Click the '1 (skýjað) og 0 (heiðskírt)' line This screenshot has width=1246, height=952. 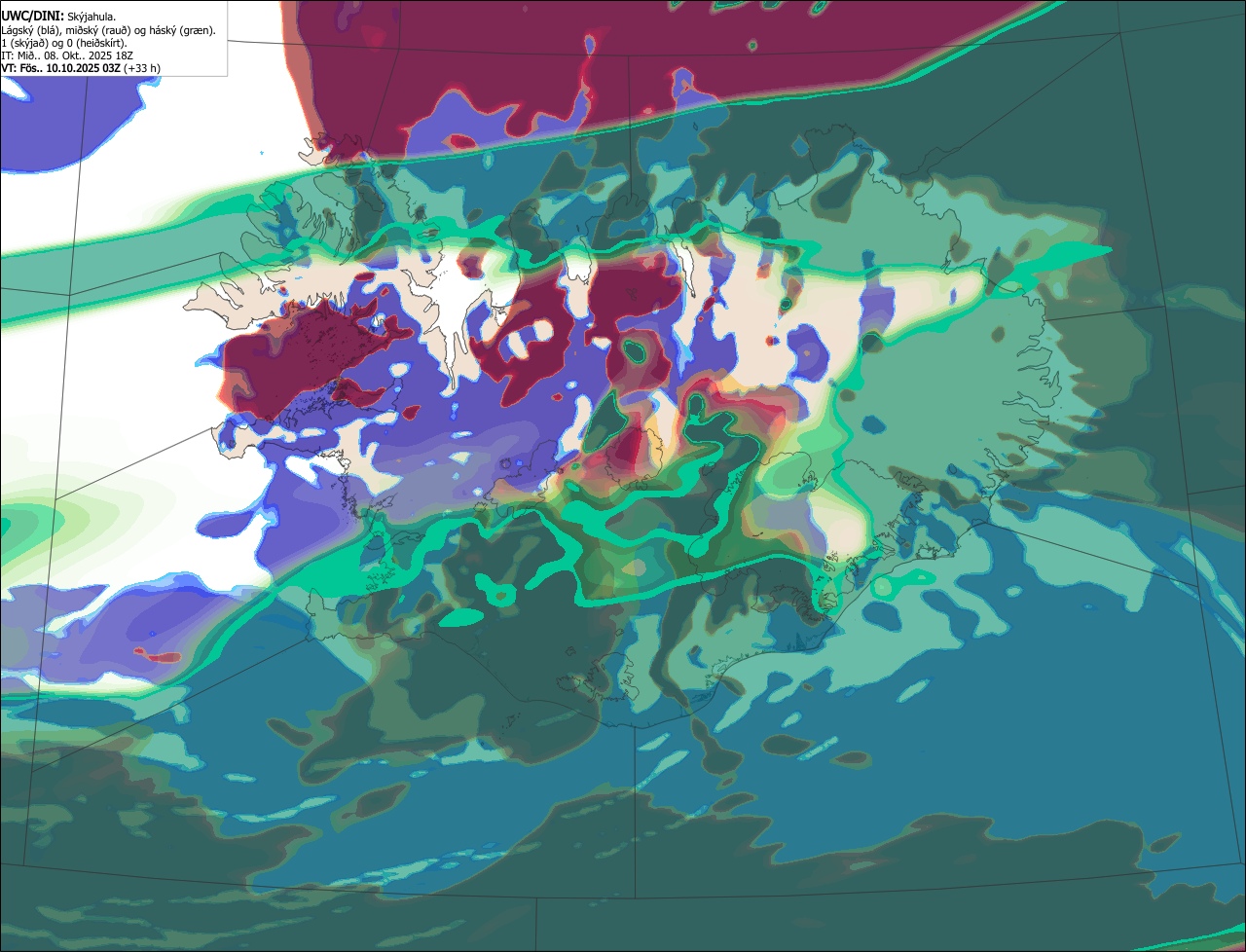pyautogui.click(x=64, y=43)
